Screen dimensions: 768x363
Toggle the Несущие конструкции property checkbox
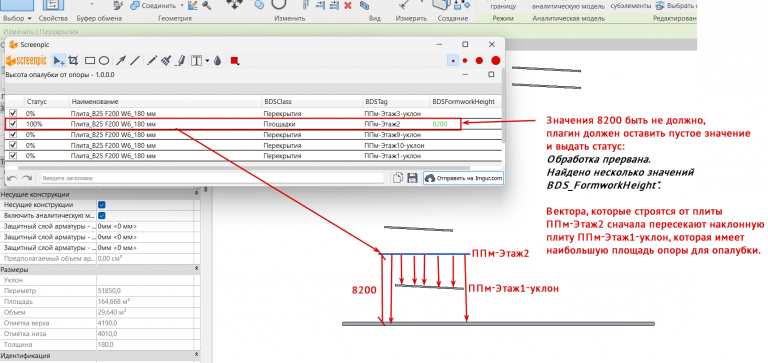pyautogui.click(x=102, y=205)
